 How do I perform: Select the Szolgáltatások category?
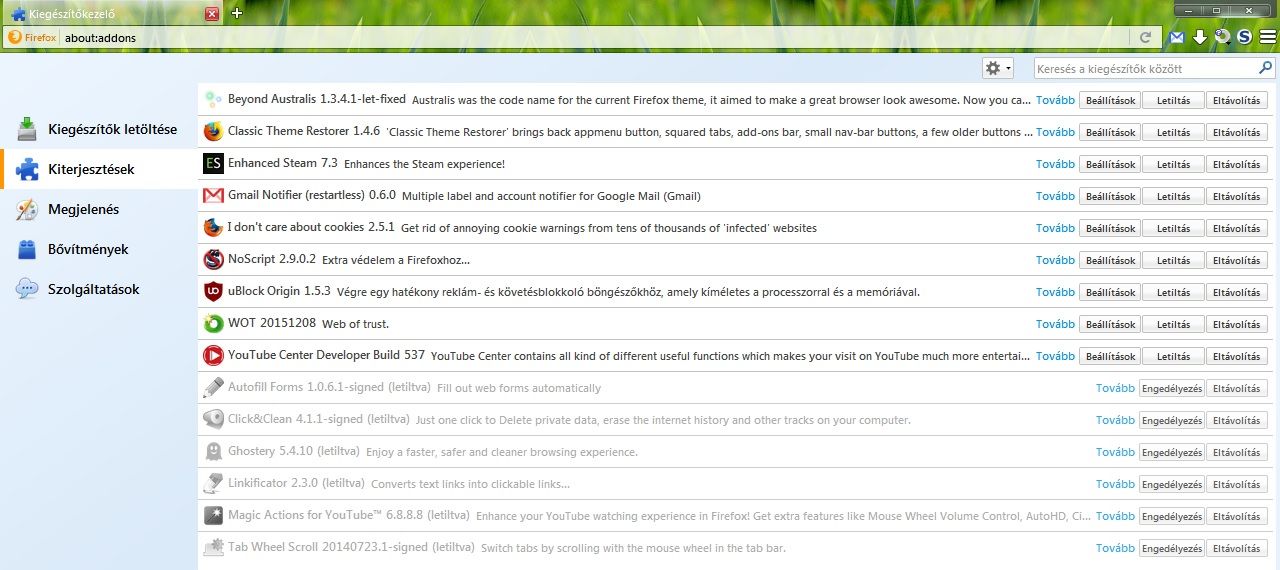99,289
